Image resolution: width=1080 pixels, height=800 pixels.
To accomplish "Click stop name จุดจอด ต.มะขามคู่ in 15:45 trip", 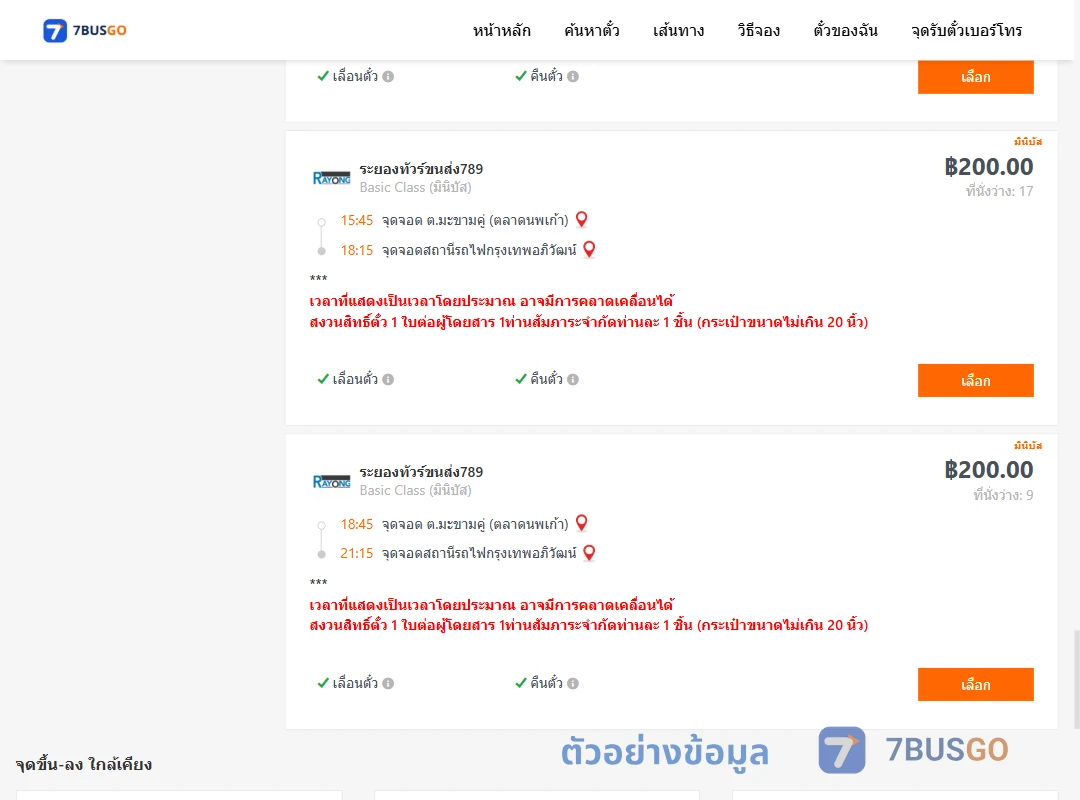I will point(475,220).
